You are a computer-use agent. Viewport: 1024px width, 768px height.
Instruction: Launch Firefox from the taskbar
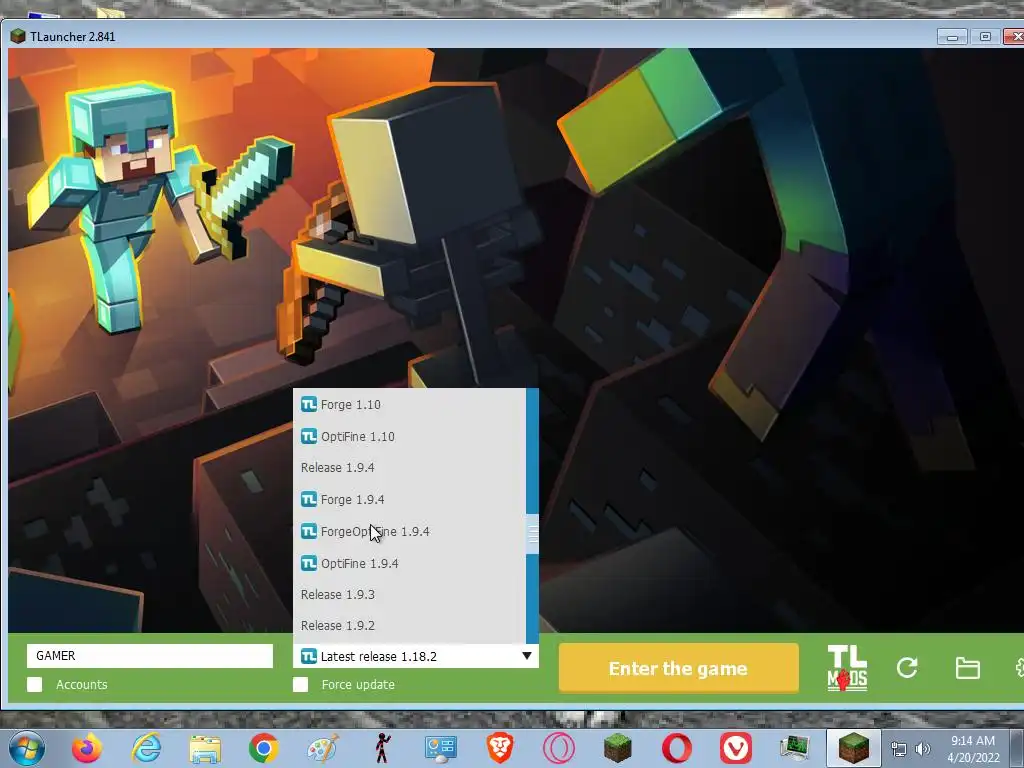pyautogui.click(x=87, y=748)
